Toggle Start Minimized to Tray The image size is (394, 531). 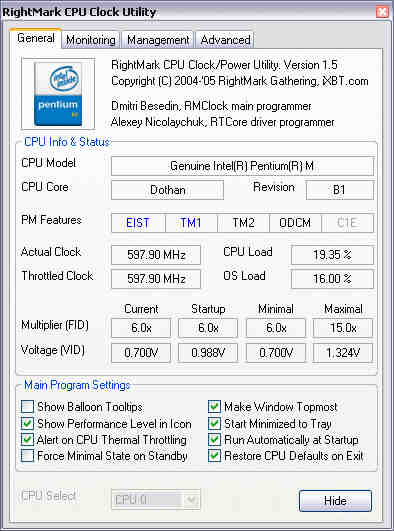tap(214, 423)
